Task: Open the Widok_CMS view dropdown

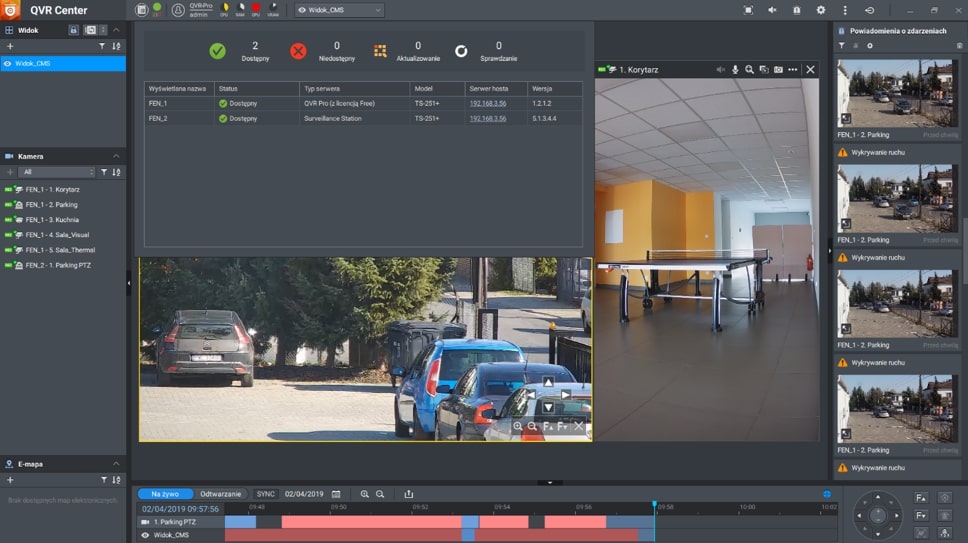Action: [339, 10]
